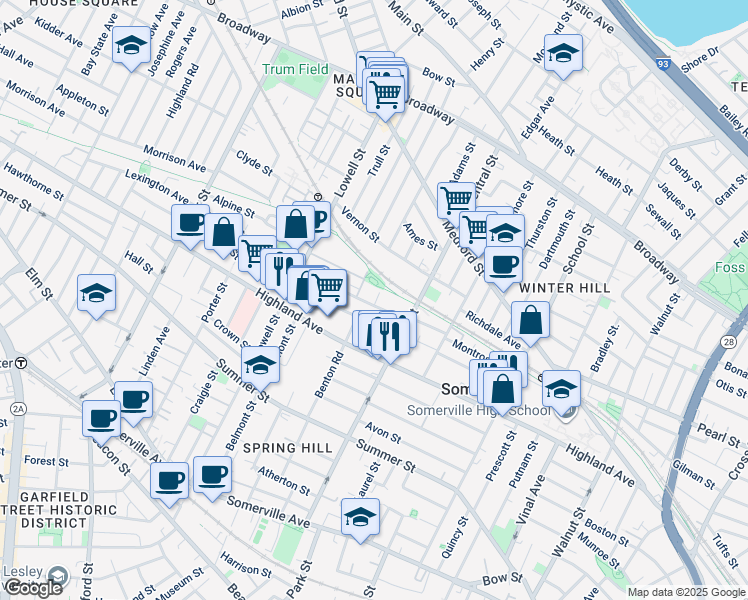This screenshot has height=600, width=748.
Task: Click the Trum Field park label
Action: (295, 70)
